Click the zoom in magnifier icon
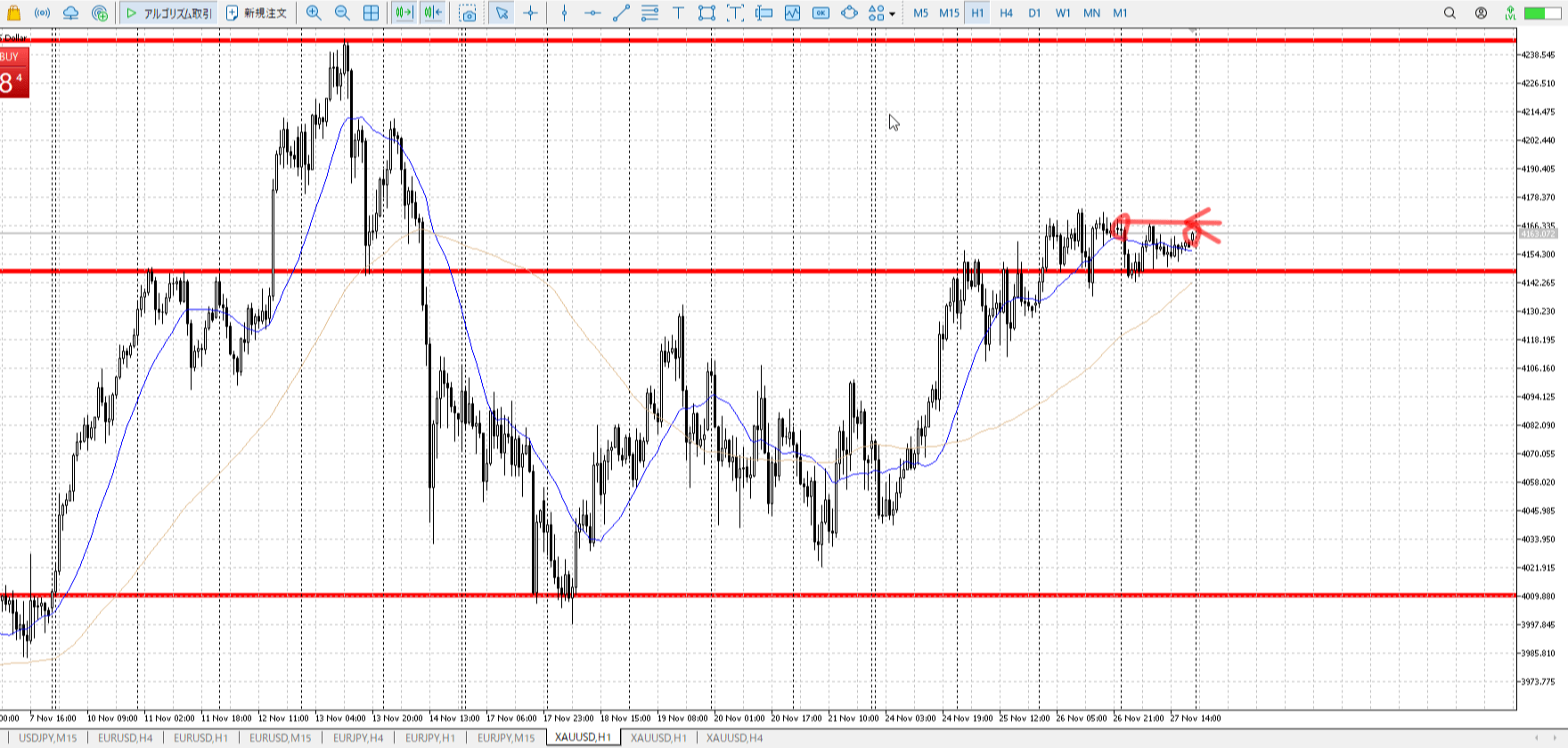Image resolution: width=1568 pixels, height=748 pixels. click(314, 12)
